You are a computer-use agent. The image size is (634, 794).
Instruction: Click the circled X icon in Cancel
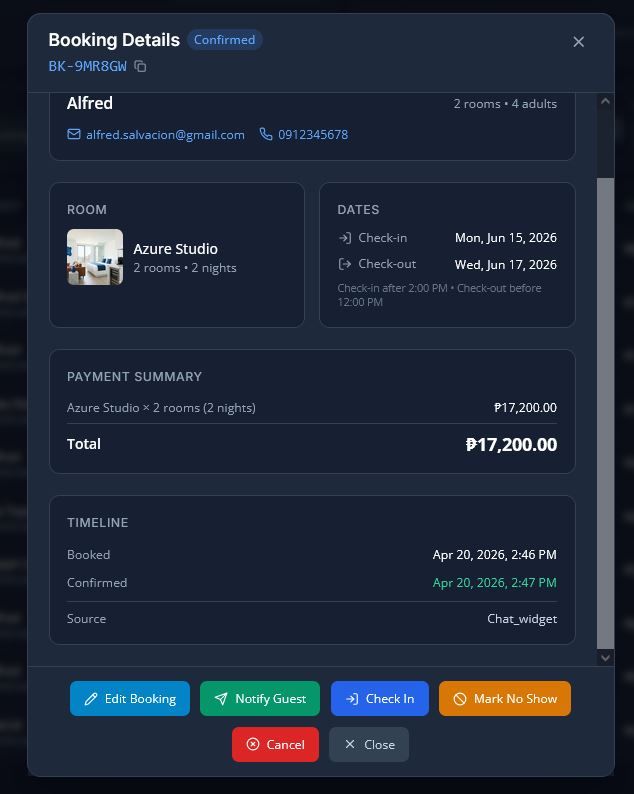(253, 744)
